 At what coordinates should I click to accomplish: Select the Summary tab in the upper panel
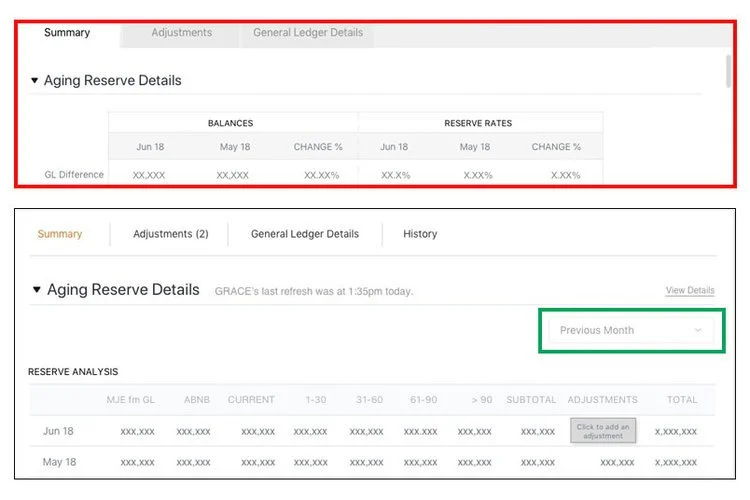pos(67,33)
